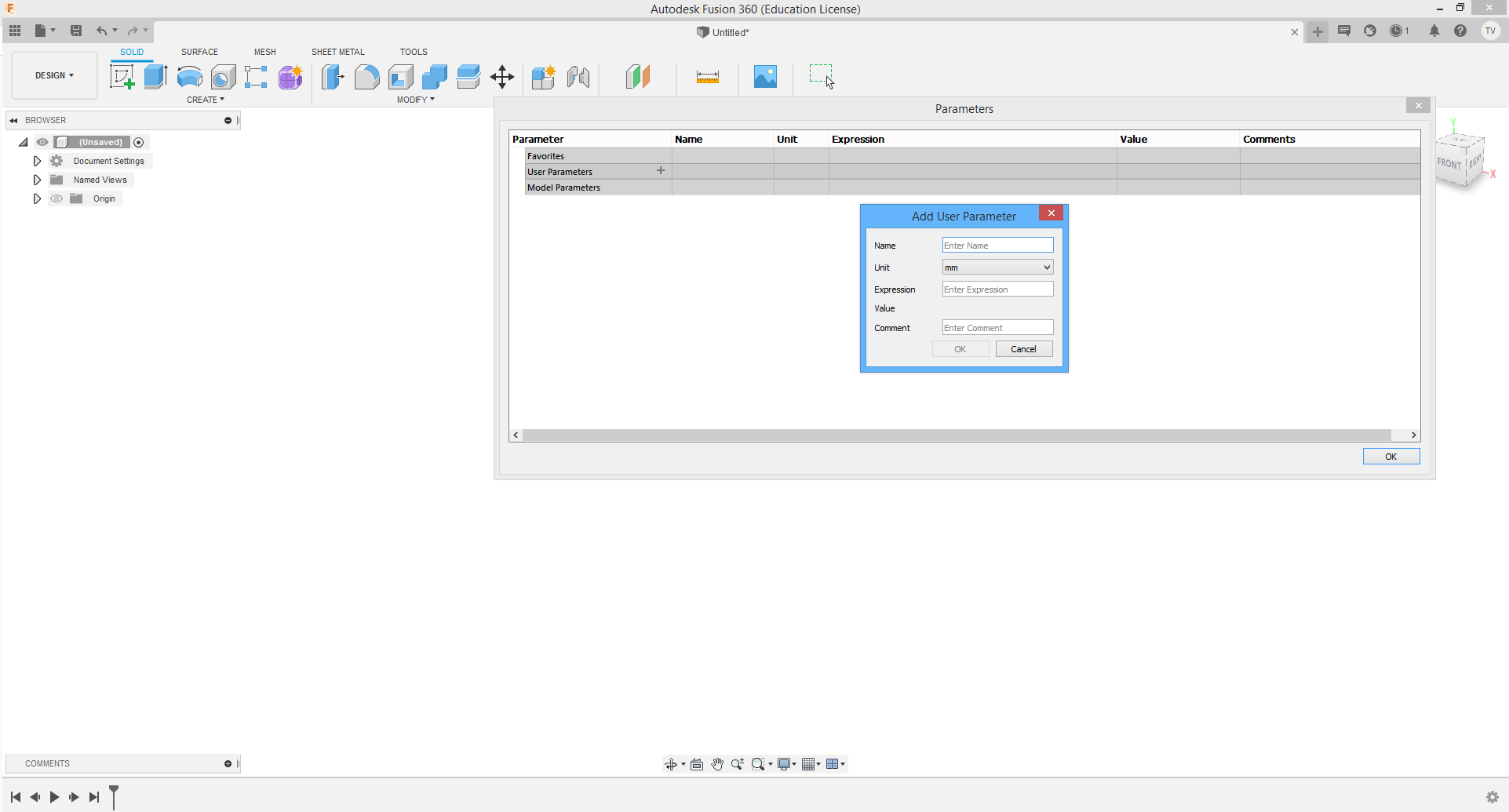Click the ViewCube FRONT face
Image resolution: width=1509 pixels, height=812 pixels.
tap(1449, 164)
